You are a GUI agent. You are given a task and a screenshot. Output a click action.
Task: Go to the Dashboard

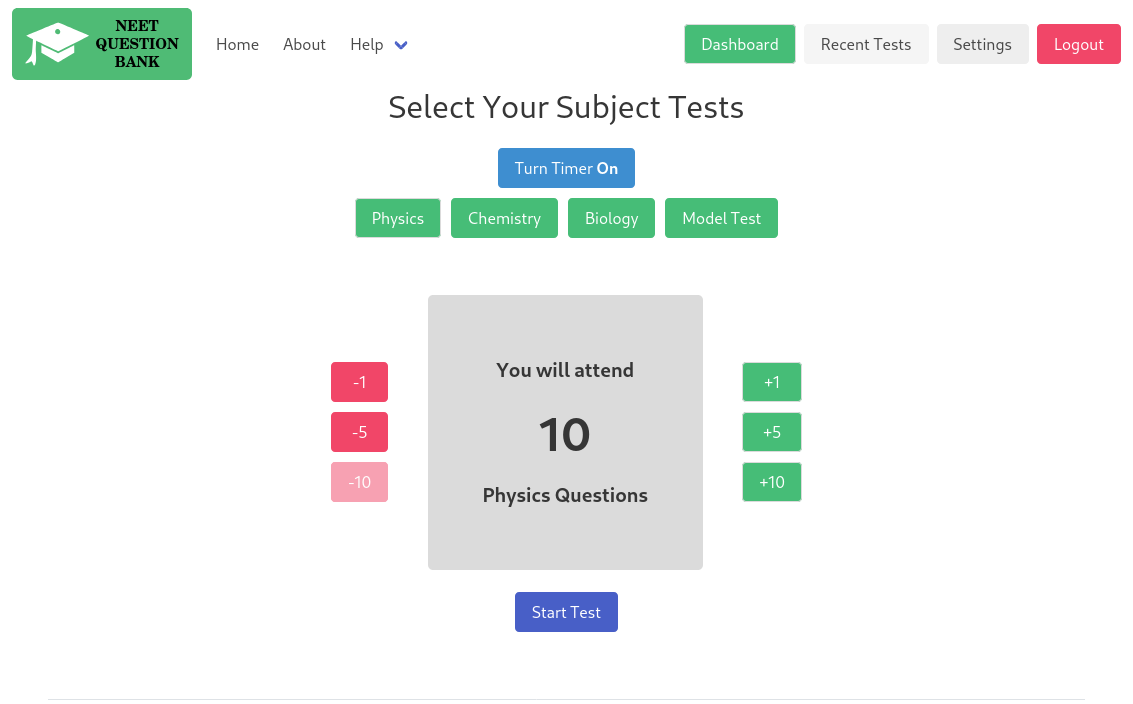tap(739, 44)
